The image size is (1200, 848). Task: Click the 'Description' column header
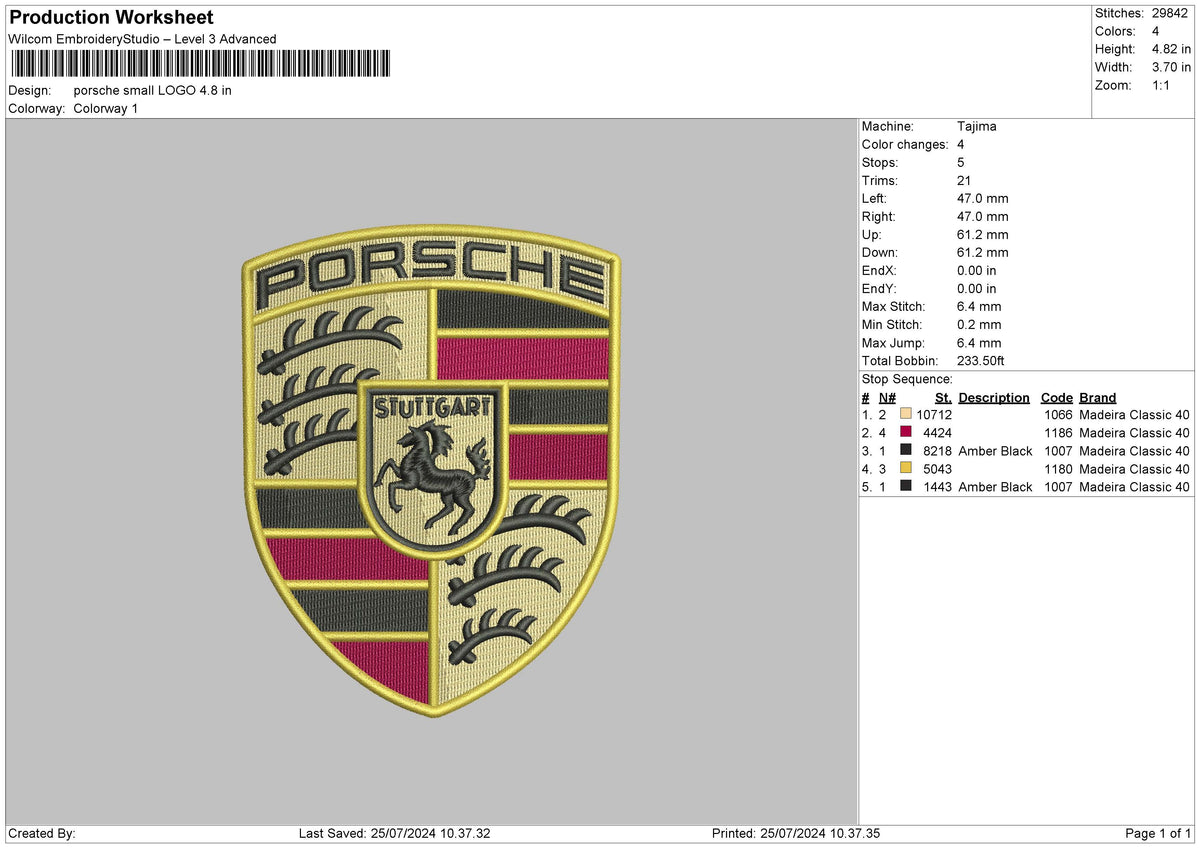[x=994, y=397]
